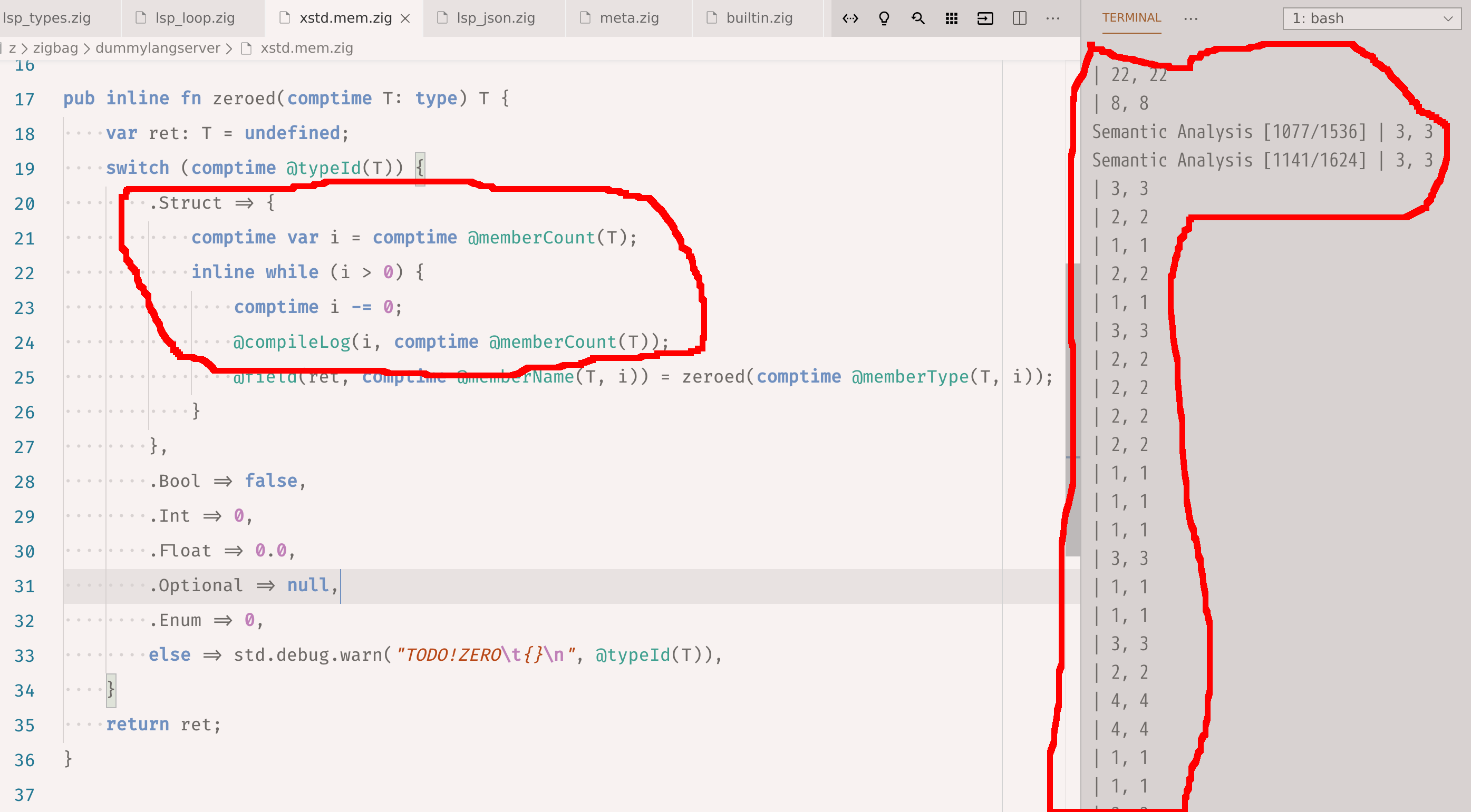Click terminal output '| 22, 22'

pos(1129,75)
